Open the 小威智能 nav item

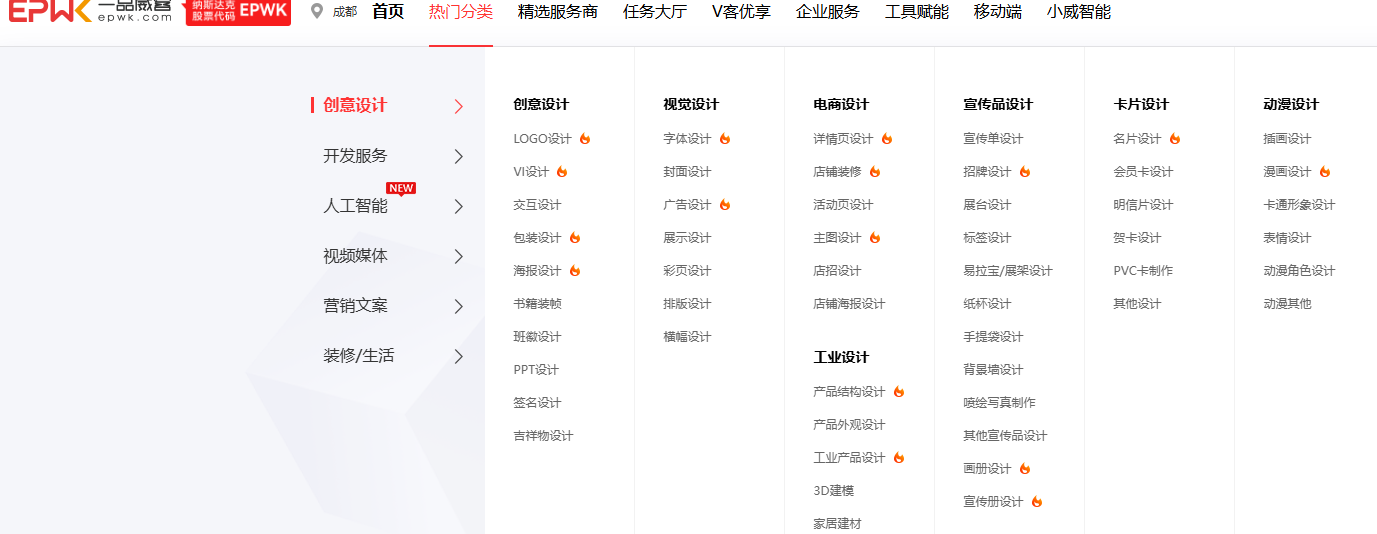1079,12
